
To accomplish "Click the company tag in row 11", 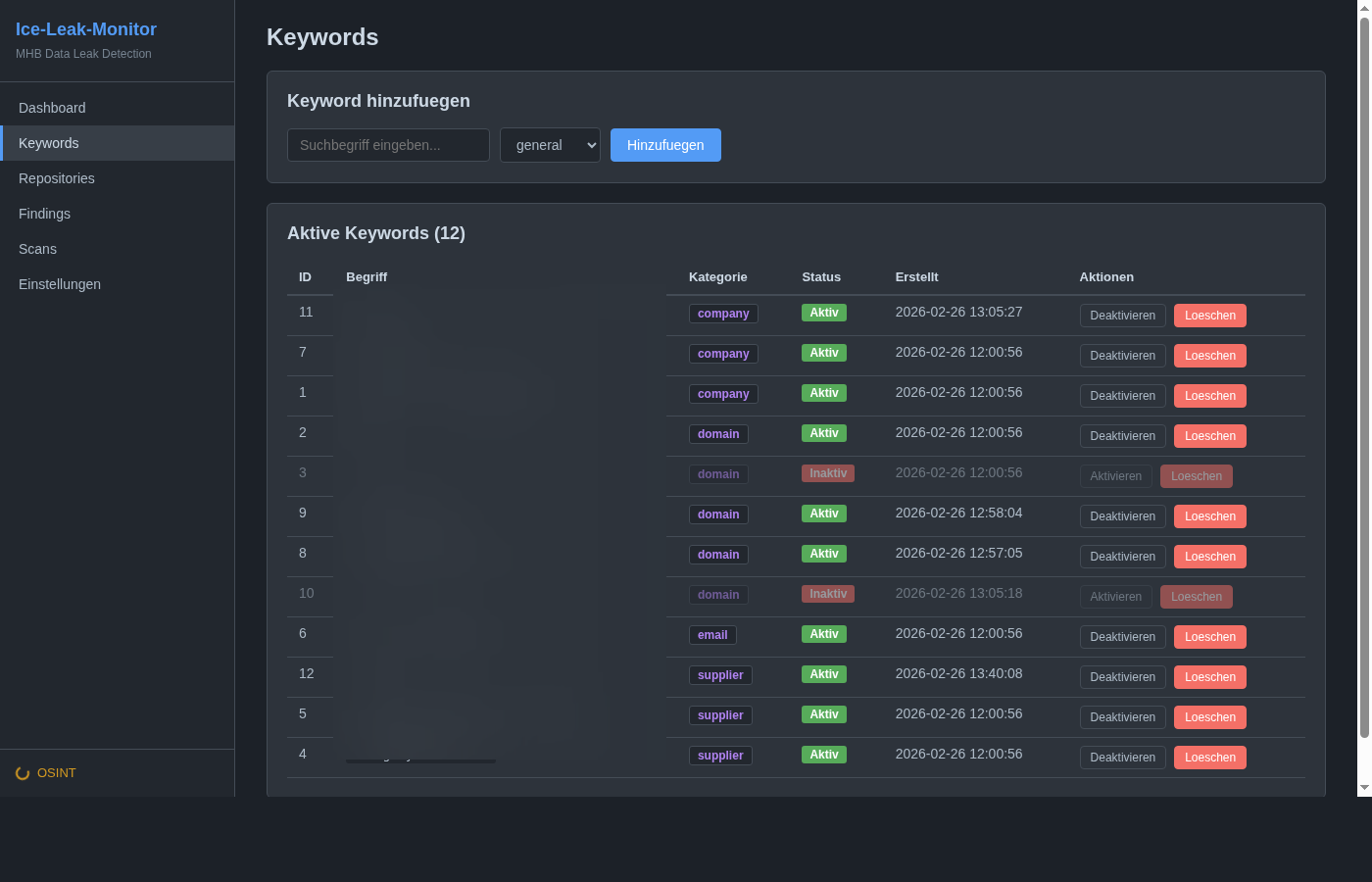I will [x=723, y=314].
